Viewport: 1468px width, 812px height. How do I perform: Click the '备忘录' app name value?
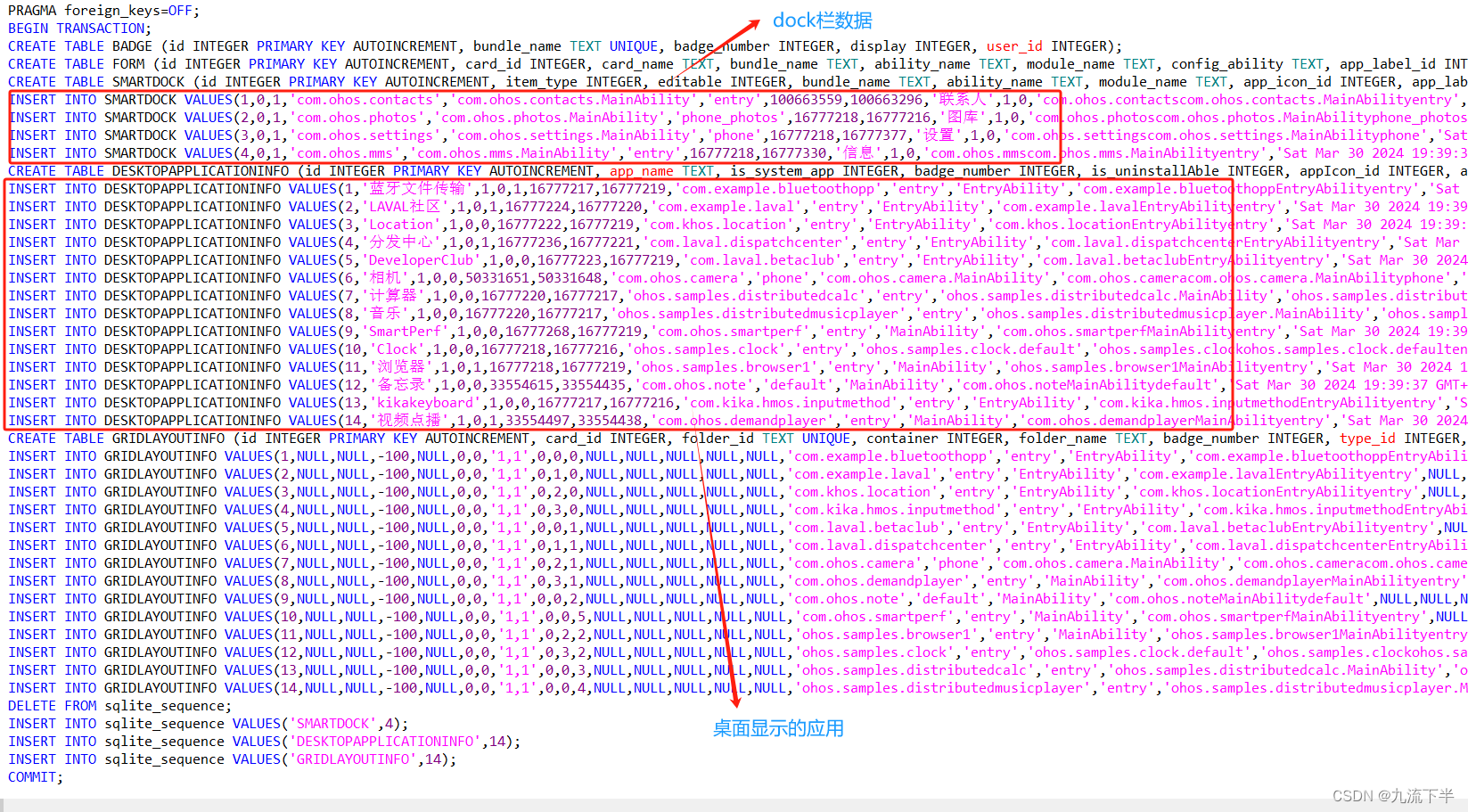401,385
